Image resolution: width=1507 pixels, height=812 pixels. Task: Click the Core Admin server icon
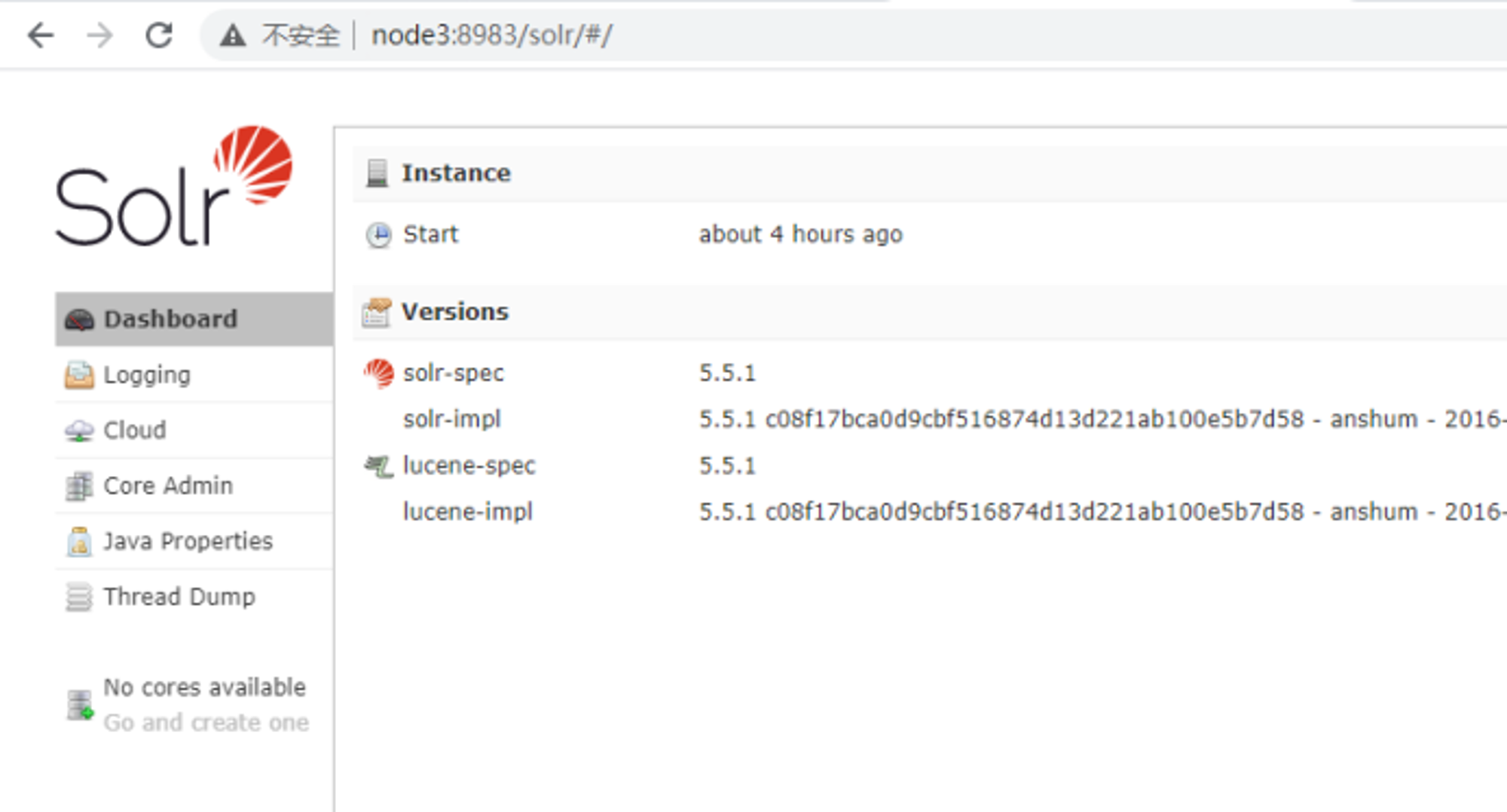click(79, 486)
